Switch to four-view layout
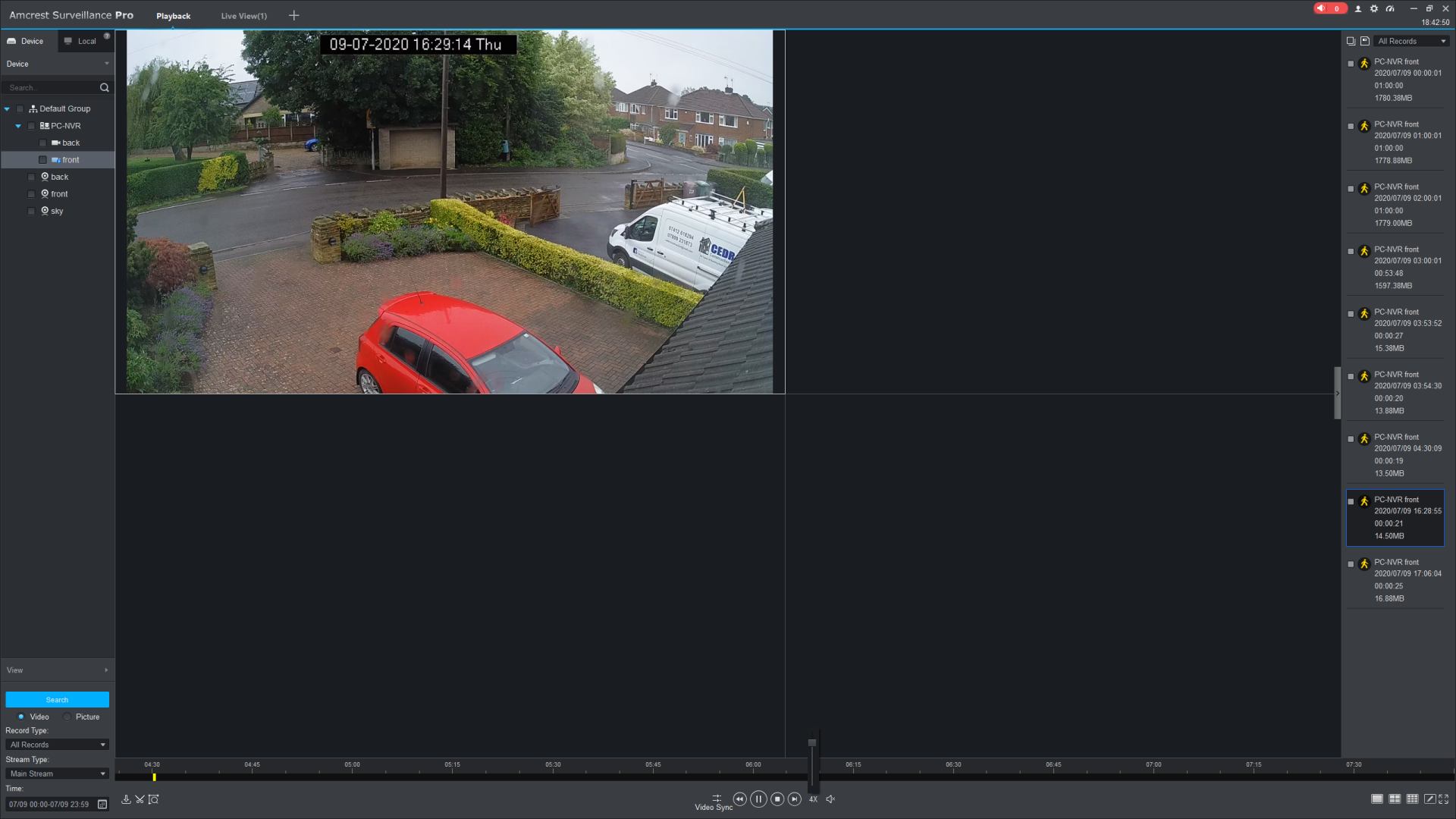1456x819 pixels. [1395, 799]
